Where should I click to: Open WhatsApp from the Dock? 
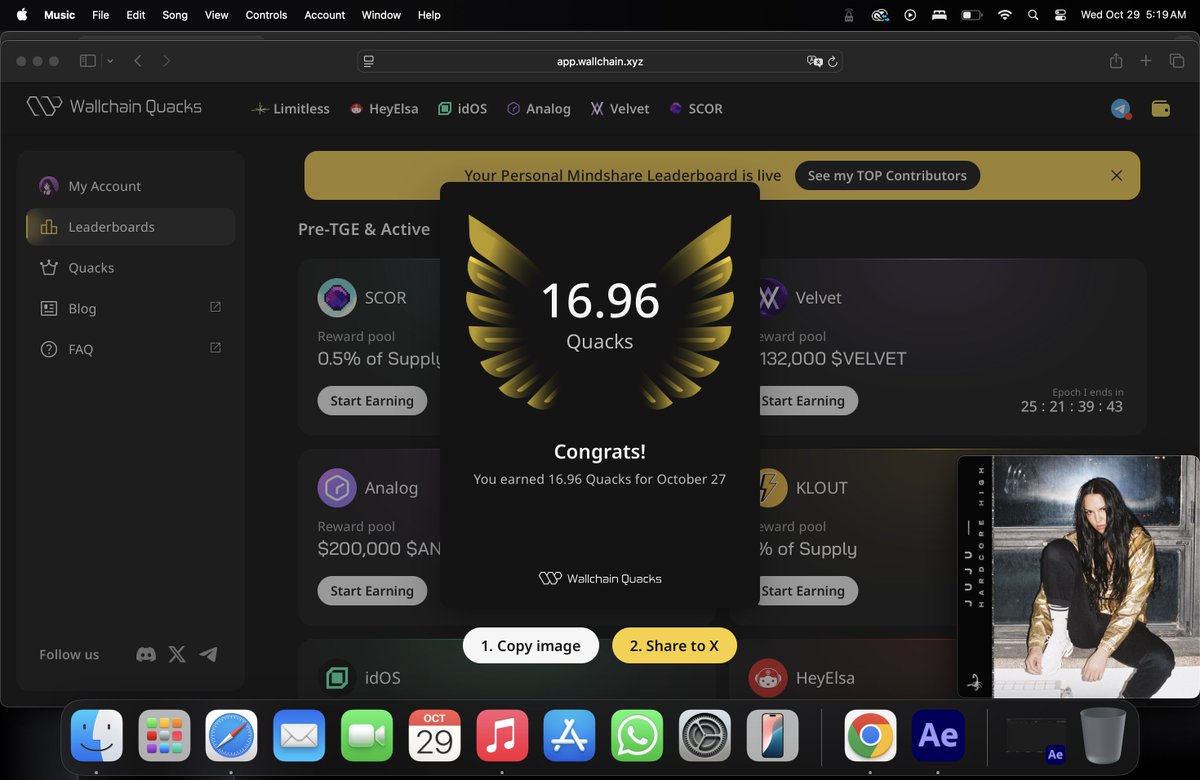click(637, 736)
